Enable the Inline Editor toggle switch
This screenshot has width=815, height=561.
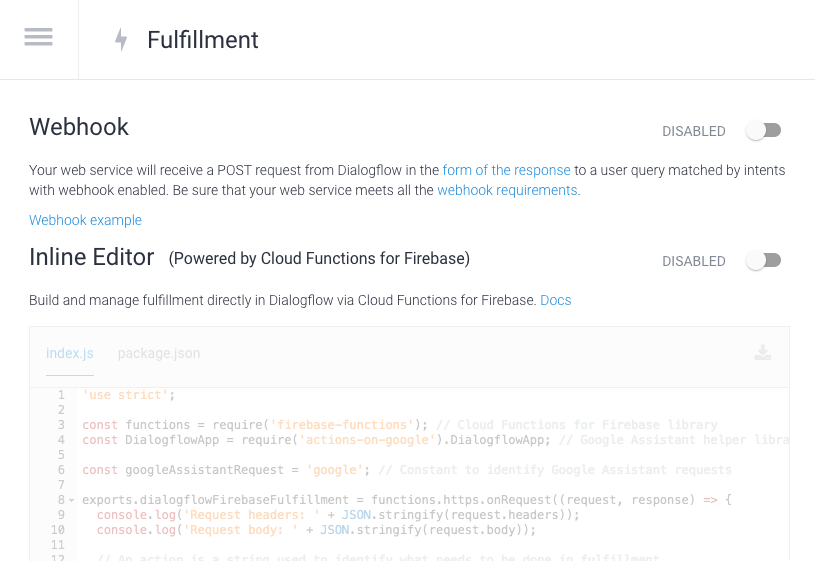tap(764, 260)
